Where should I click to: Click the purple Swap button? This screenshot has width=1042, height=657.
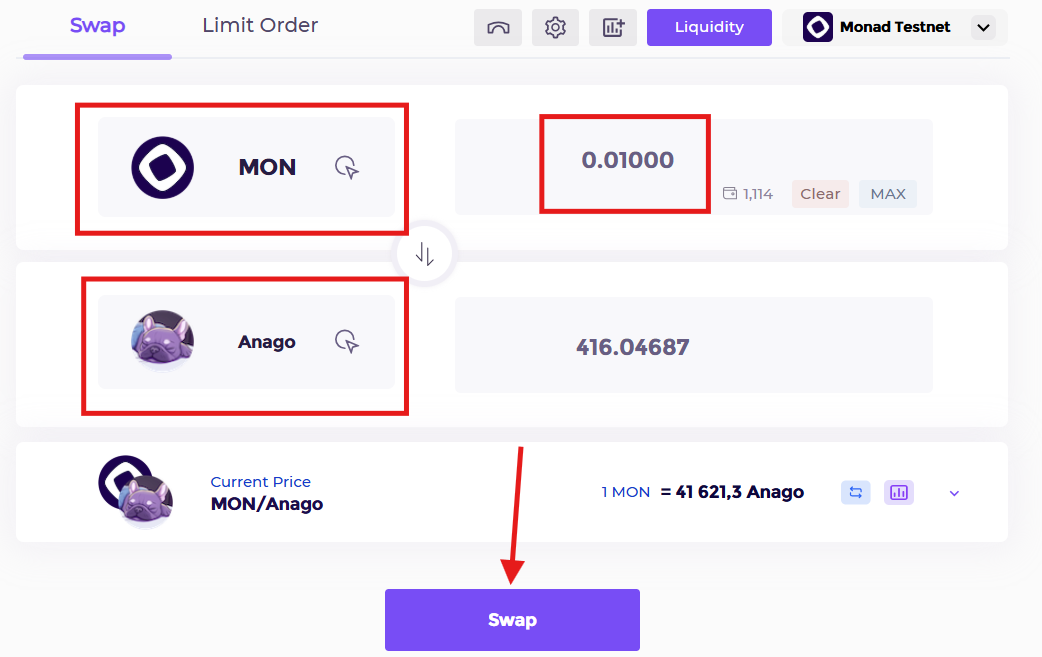pos(512,620)
